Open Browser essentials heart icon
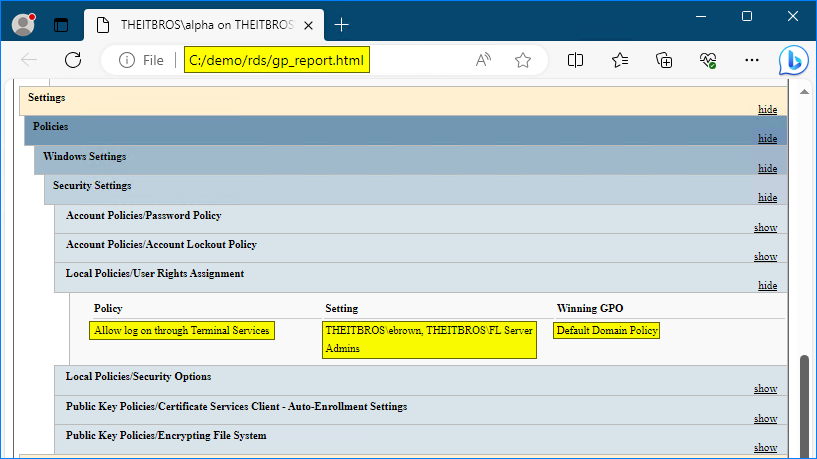817x459 pixels. 708,60
